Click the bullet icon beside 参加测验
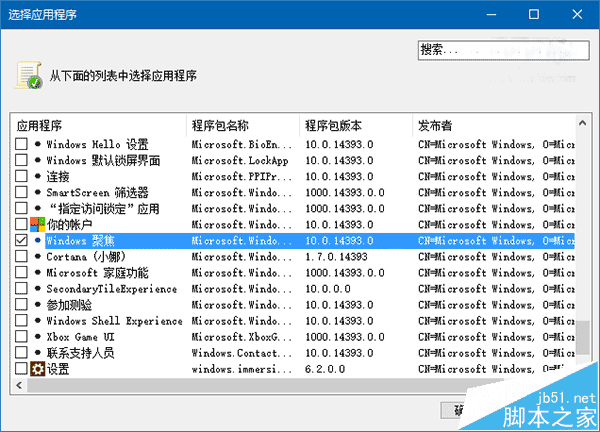Image resolution: width=600 pixels, height=432 pixels. pos(38,305)
